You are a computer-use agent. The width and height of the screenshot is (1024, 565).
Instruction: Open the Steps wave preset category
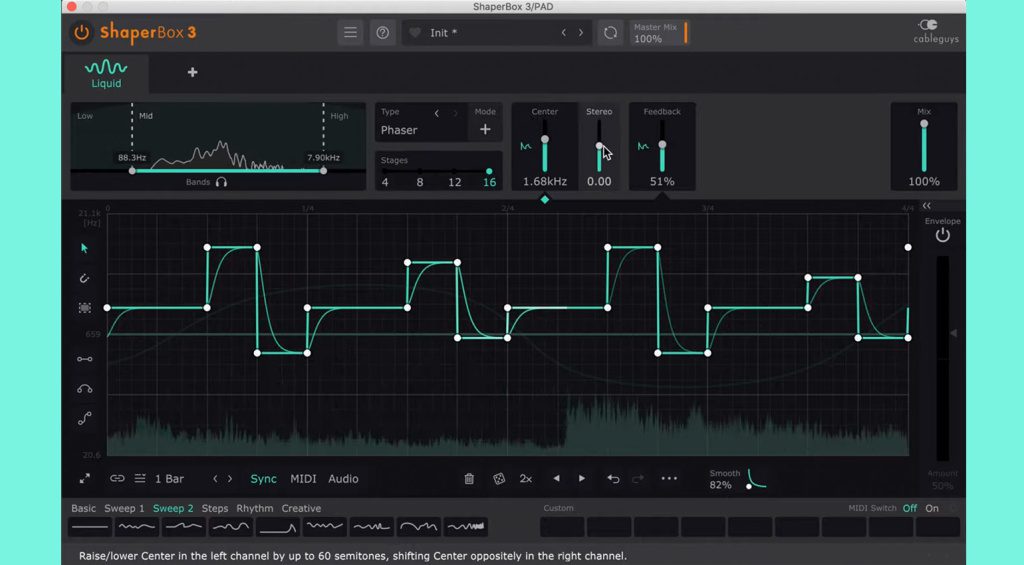coord(215,509)
